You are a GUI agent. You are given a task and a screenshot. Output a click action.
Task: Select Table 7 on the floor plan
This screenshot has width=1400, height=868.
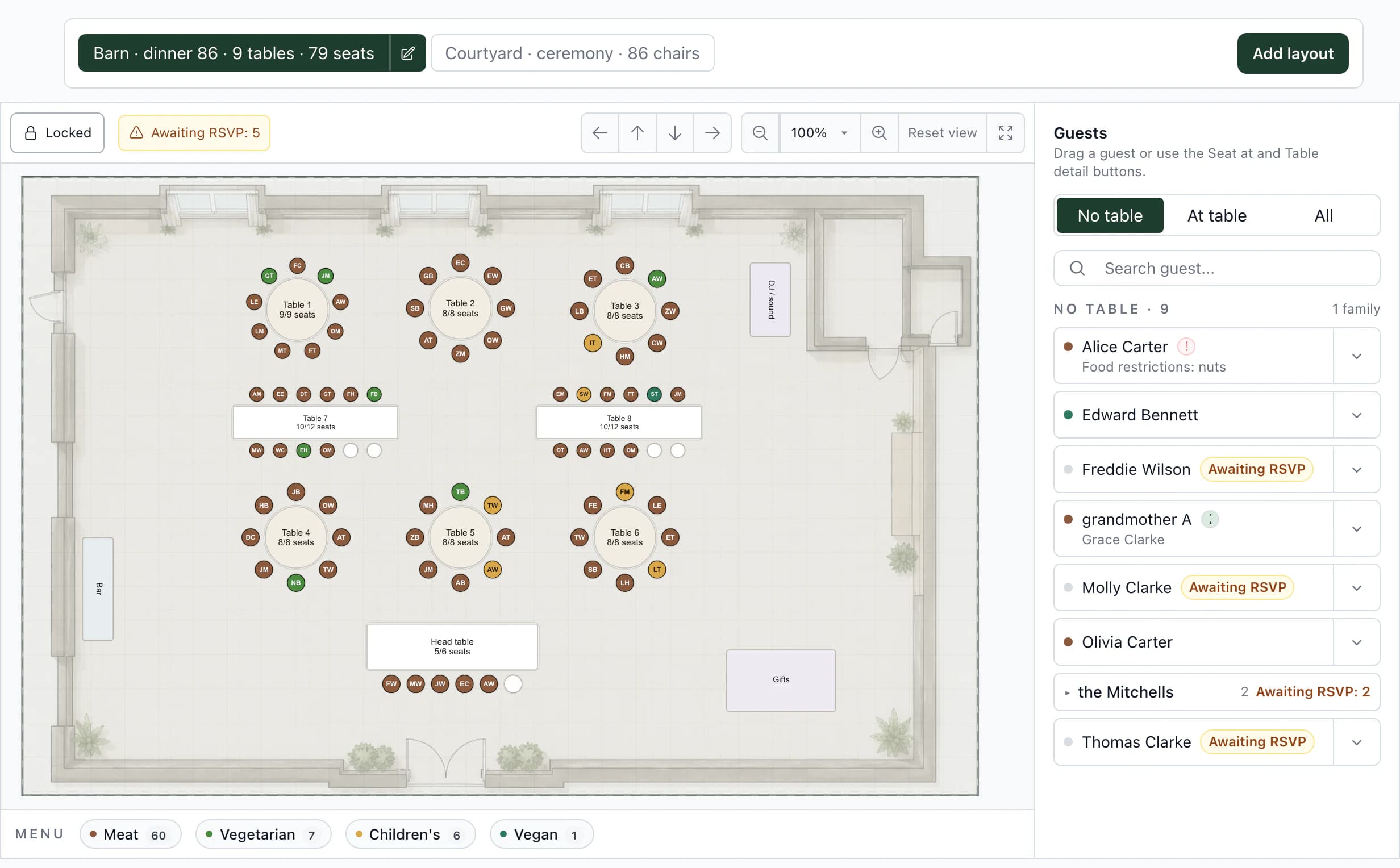pos(315,423)
